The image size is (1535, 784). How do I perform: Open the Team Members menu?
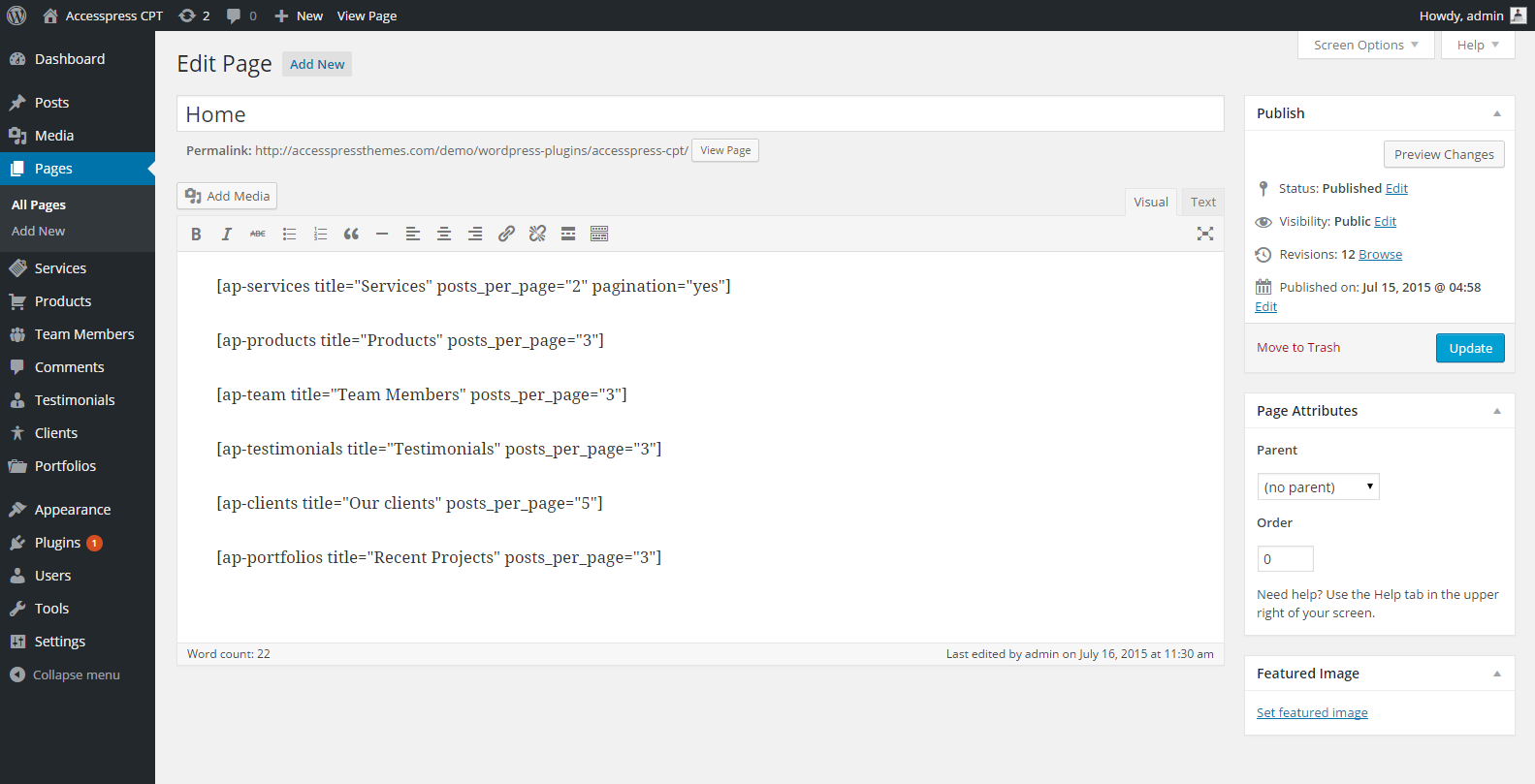[x=78, y=334]
